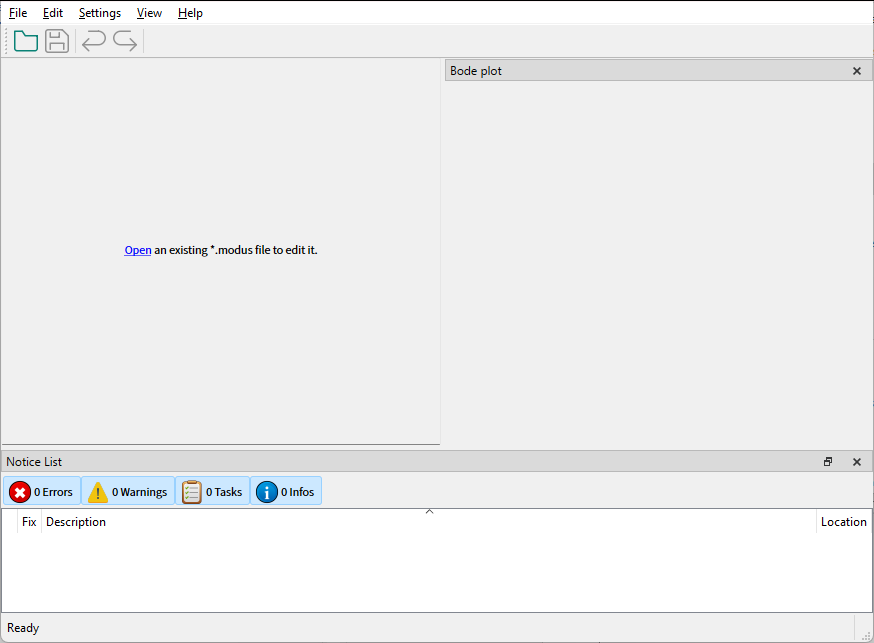Open the Help menu
874x643 pixels.
190,13
